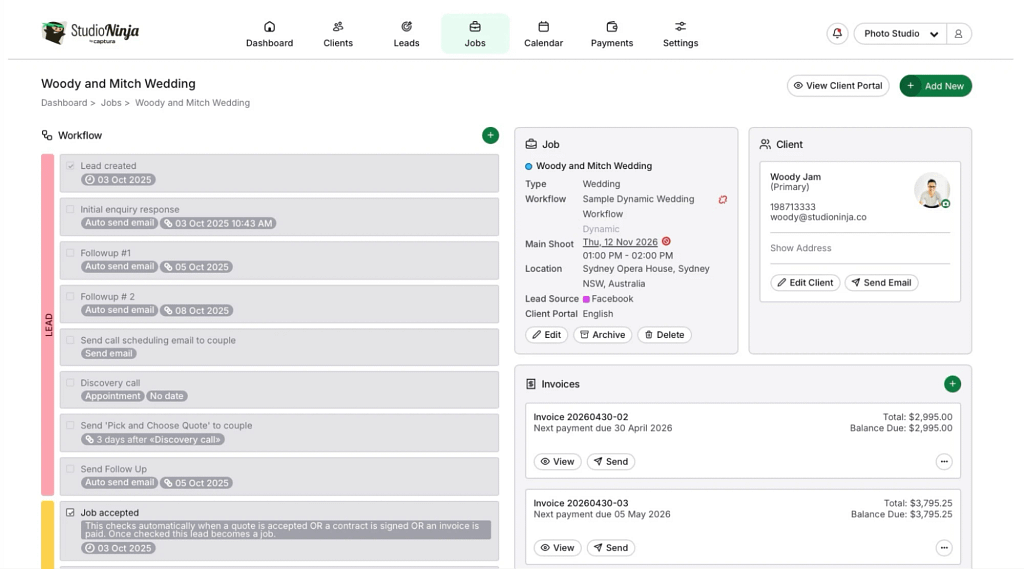
Task: Click the Appointment tag on Discovery call
Action: click(112, 396)
